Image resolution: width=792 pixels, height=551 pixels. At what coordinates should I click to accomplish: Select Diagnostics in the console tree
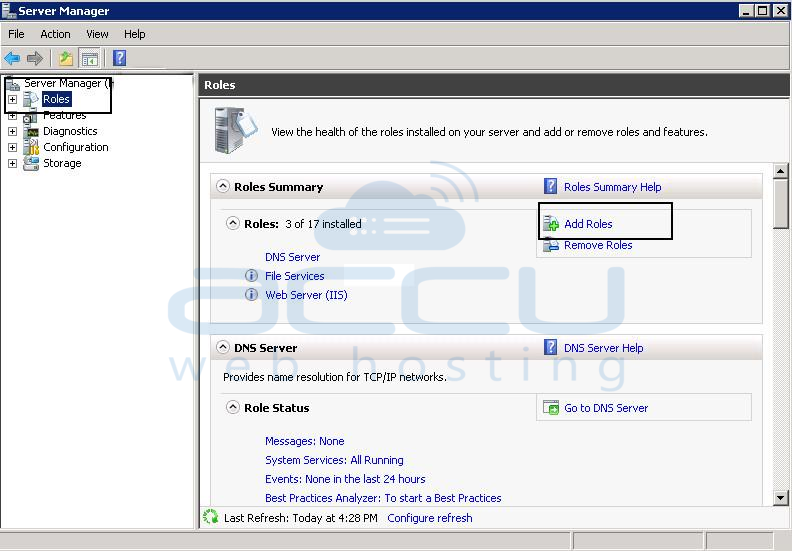point(70,131)
